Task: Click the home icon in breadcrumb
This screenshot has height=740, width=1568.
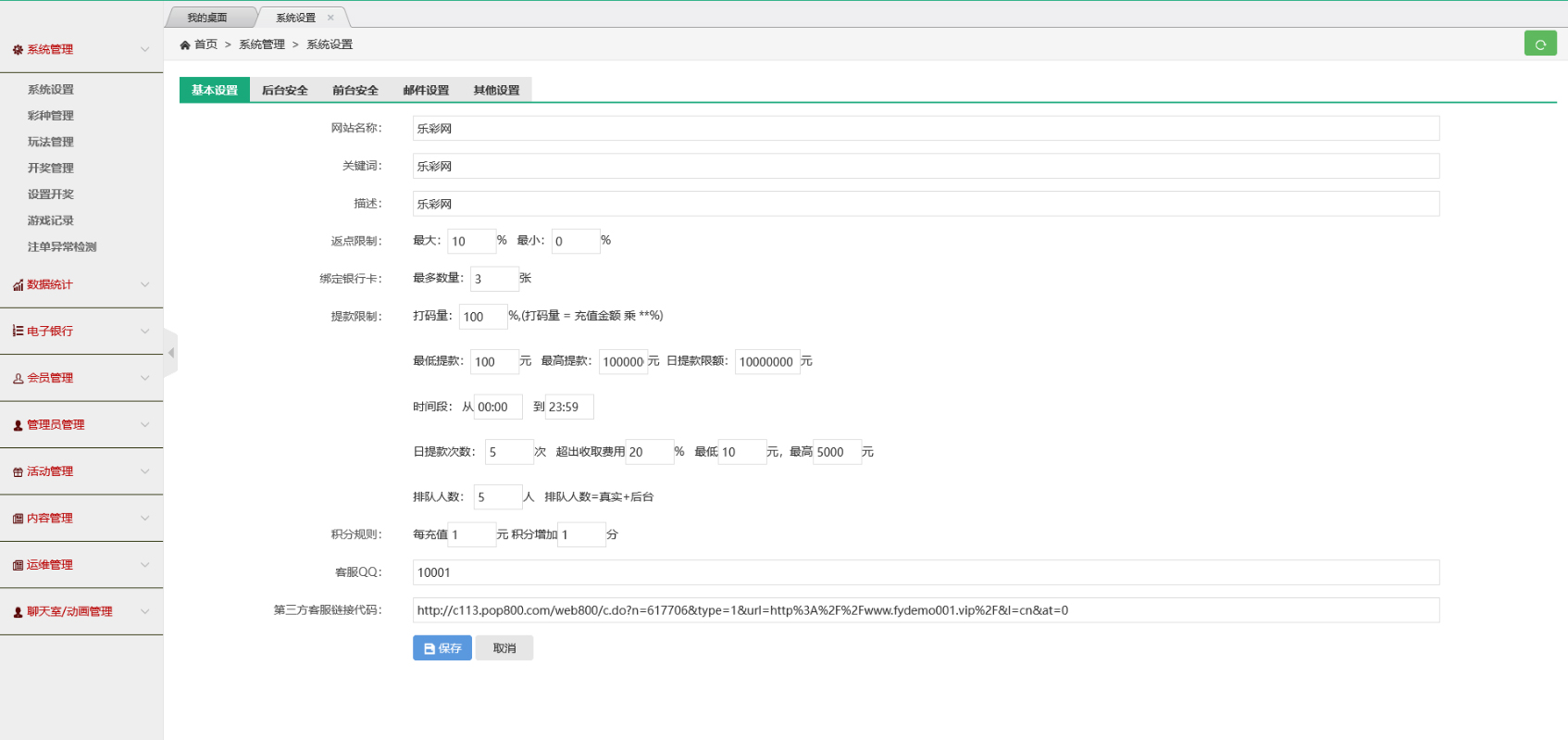Action: 185,44
